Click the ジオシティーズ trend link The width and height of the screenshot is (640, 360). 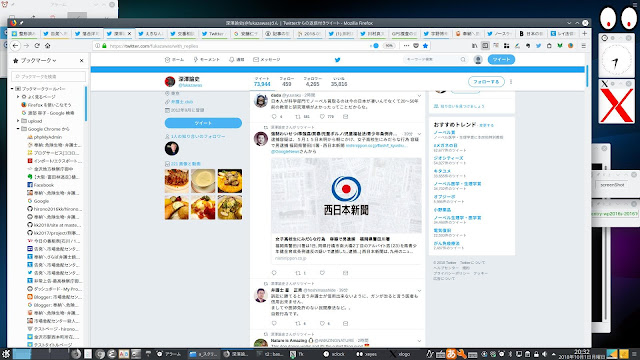(x=448, y=158)
